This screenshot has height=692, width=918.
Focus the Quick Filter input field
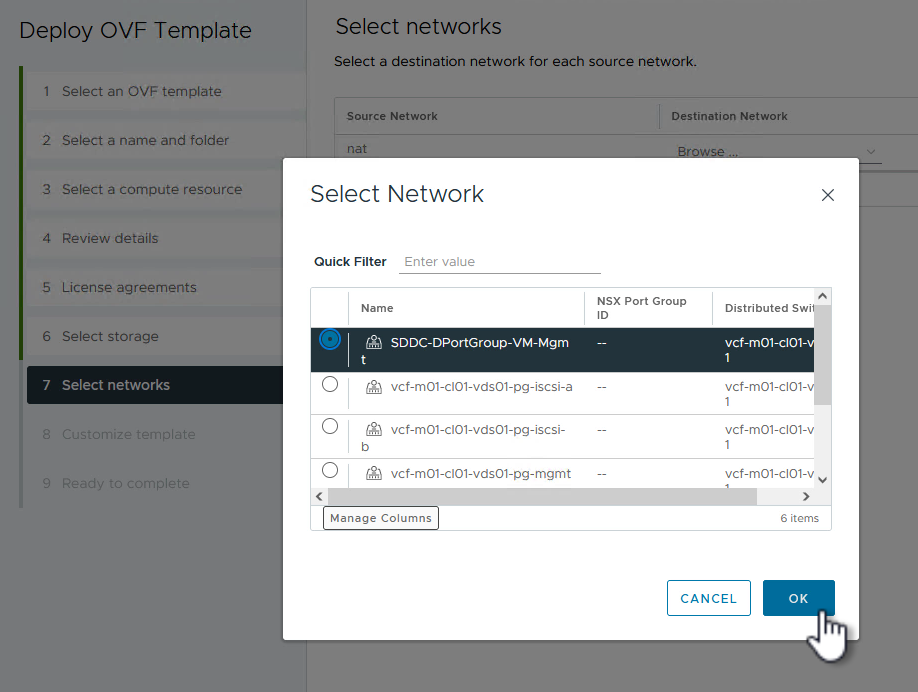[500, 262]
